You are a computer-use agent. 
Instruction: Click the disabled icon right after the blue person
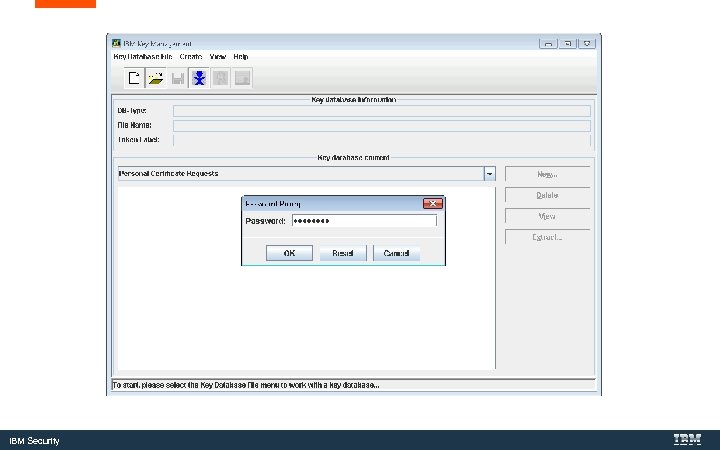[220, 78]
